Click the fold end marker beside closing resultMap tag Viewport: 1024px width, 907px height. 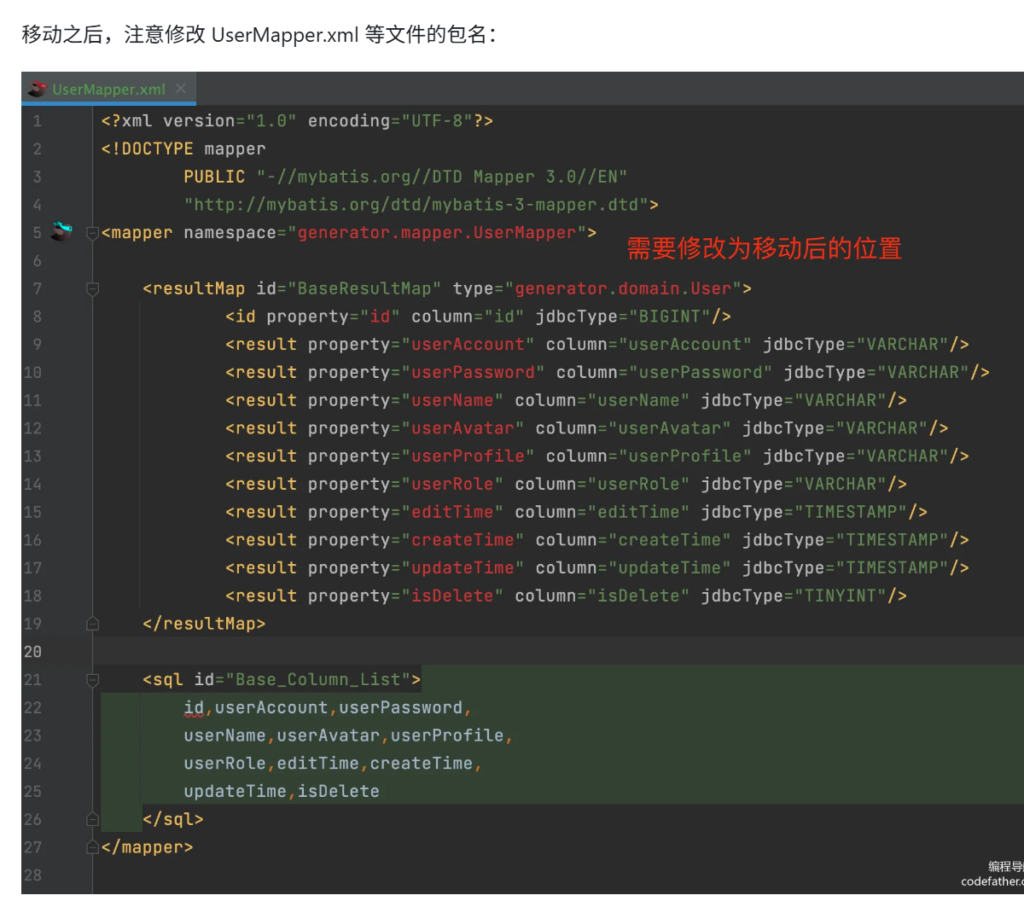click(x=93, y=623)
